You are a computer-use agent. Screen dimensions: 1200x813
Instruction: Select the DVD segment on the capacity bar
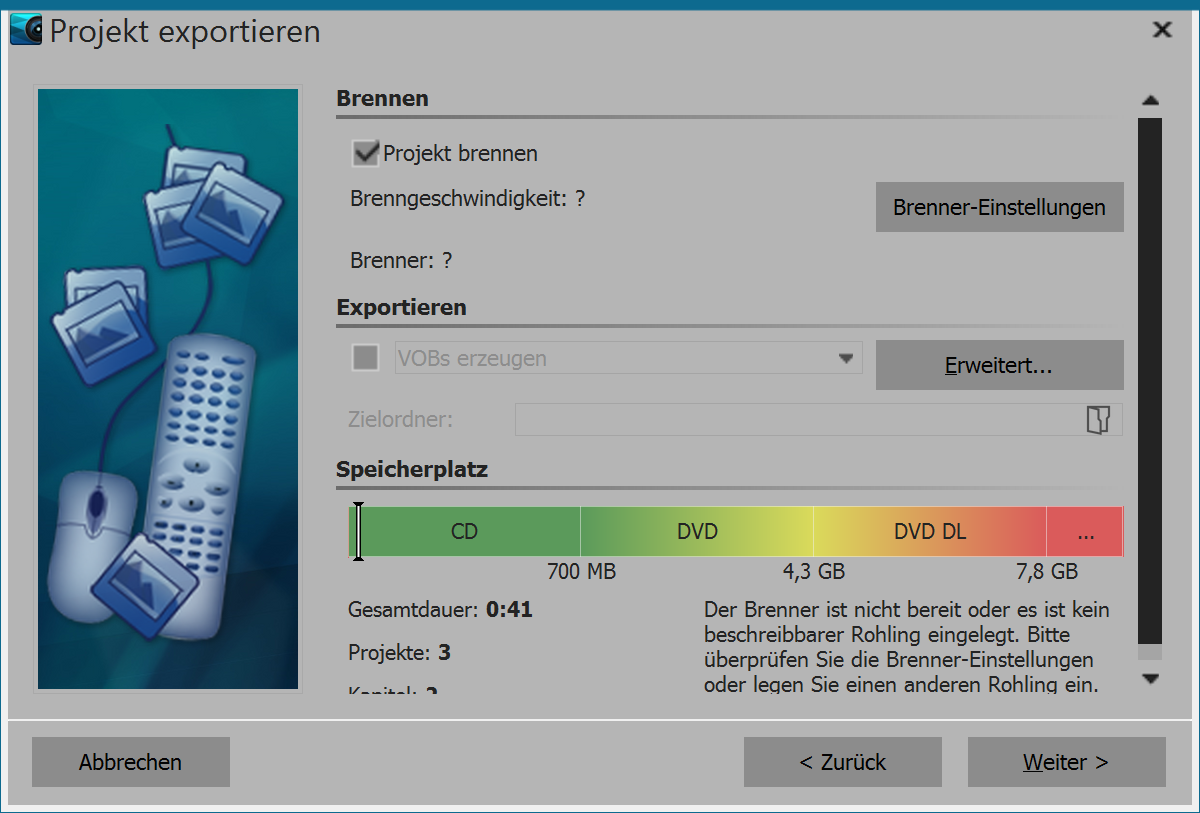click(697, 531)
